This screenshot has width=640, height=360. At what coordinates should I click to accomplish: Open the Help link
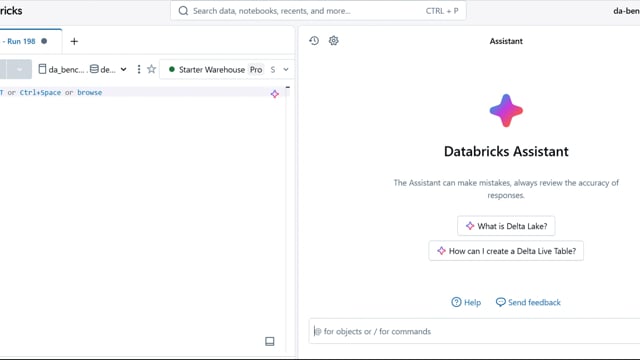pyautogui.click(x=466, y=302)
